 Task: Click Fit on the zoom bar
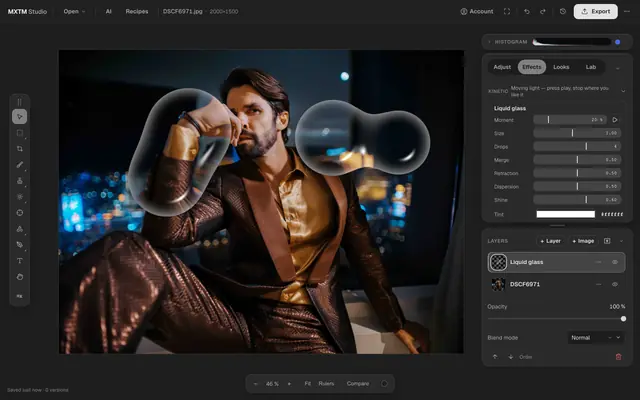coord(308,384)
